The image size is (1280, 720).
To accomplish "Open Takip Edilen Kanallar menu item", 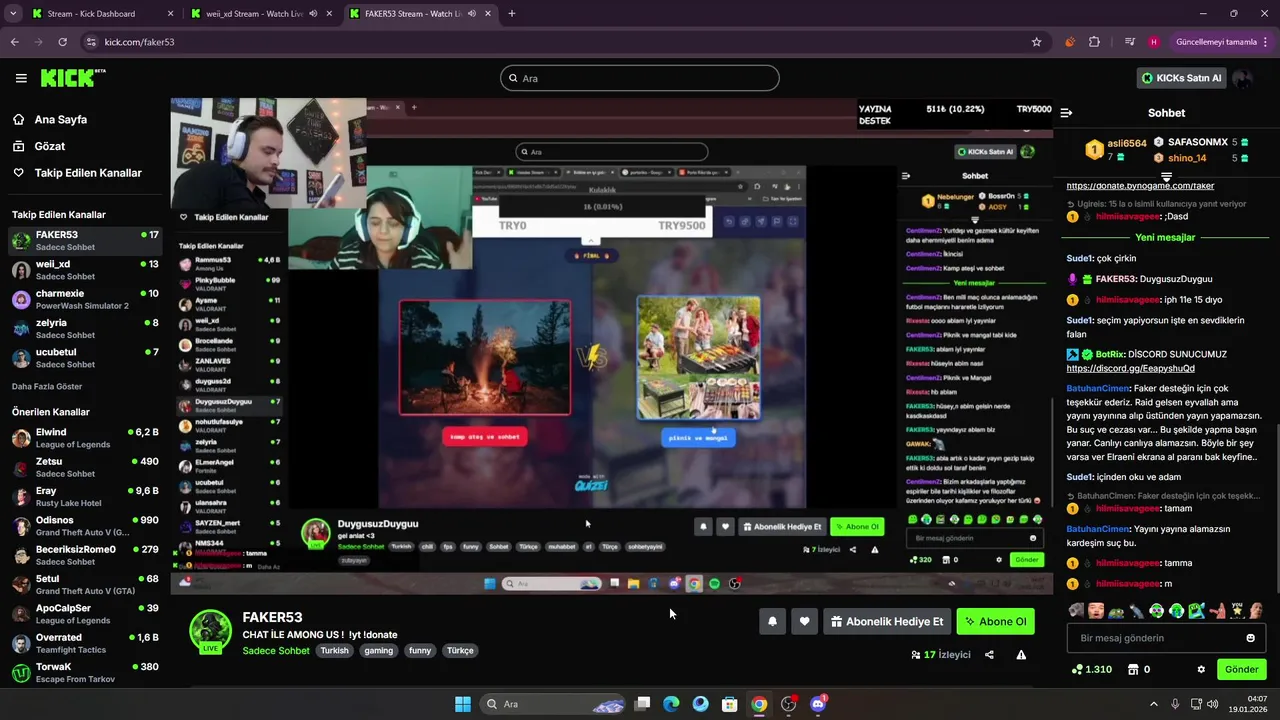I will pyautogui.click(x=88, y=173).
